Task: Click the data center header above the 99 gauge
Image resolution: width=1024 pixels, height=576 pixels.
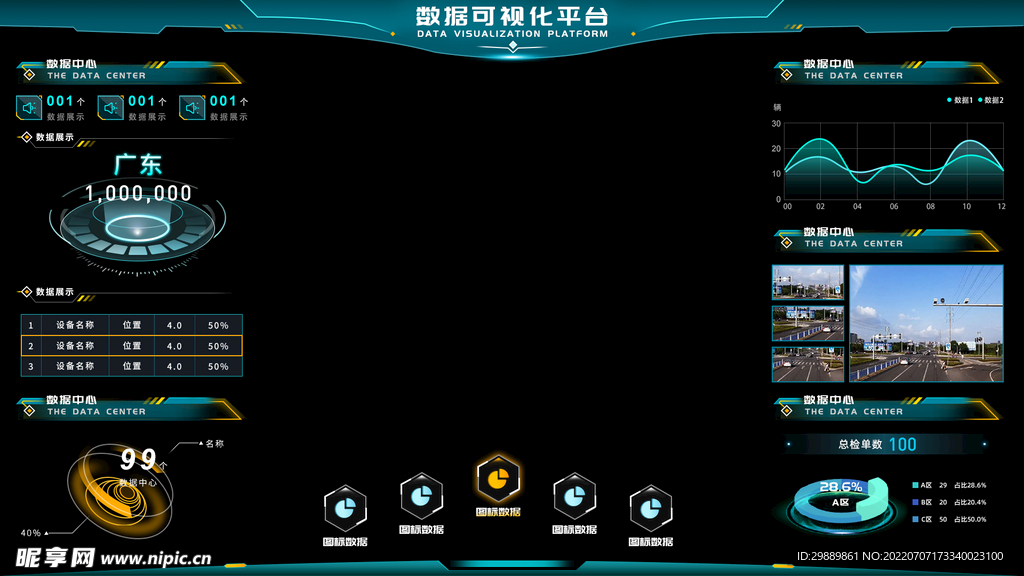Action: 129,408
